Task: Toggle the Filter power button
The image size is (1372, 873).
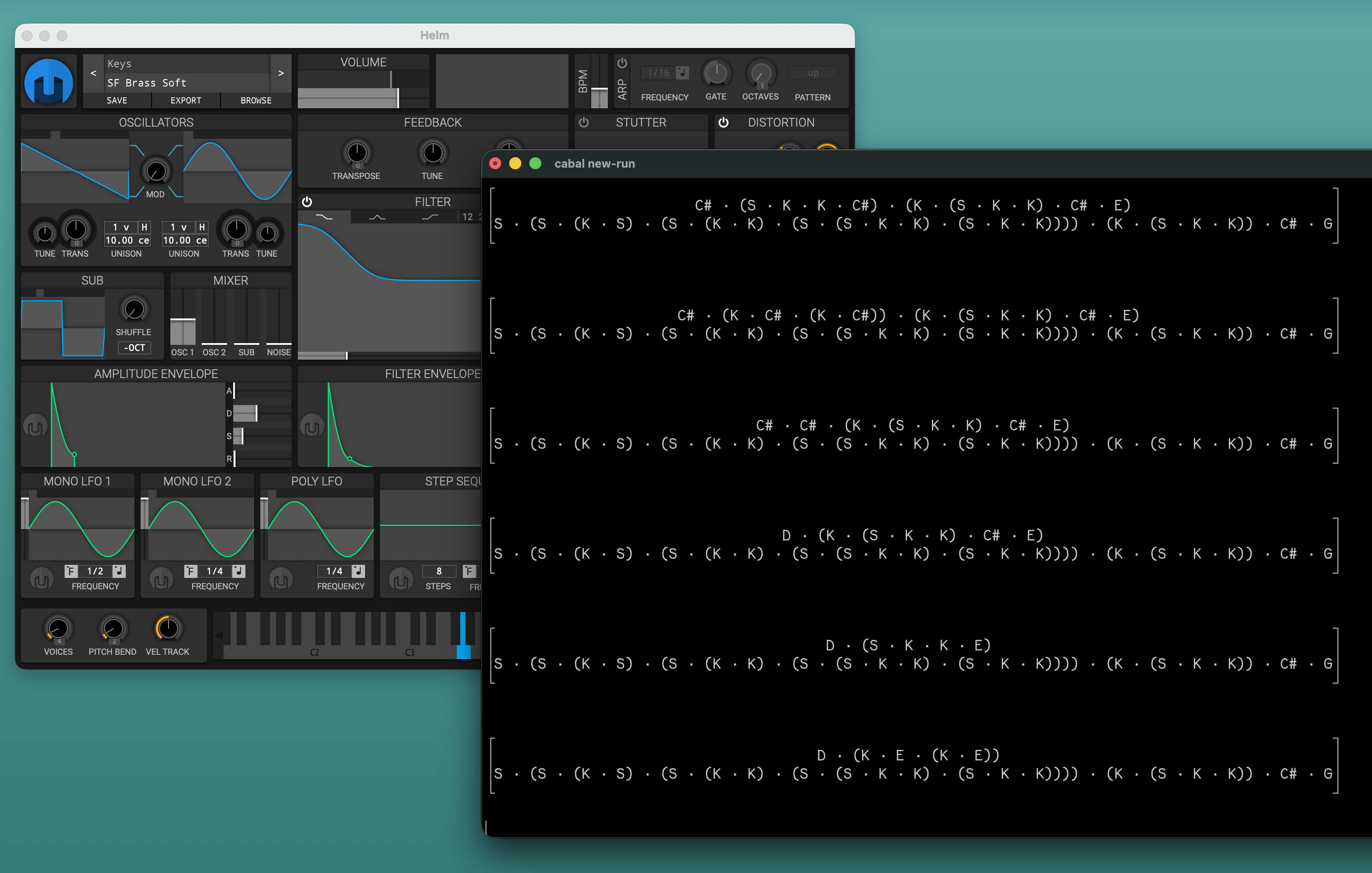Action: (307, 202)
